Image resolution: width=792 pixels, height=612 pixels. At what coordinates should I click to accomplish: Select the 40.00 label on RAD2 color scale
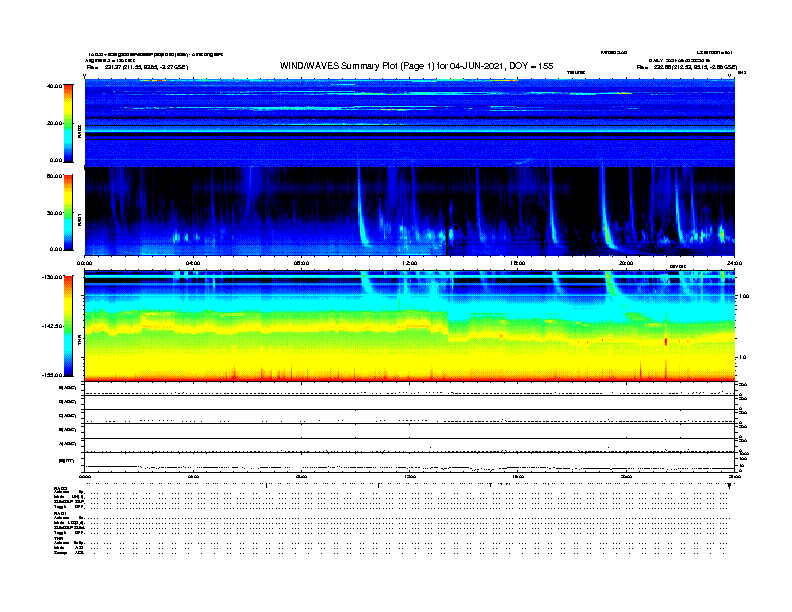54,86
